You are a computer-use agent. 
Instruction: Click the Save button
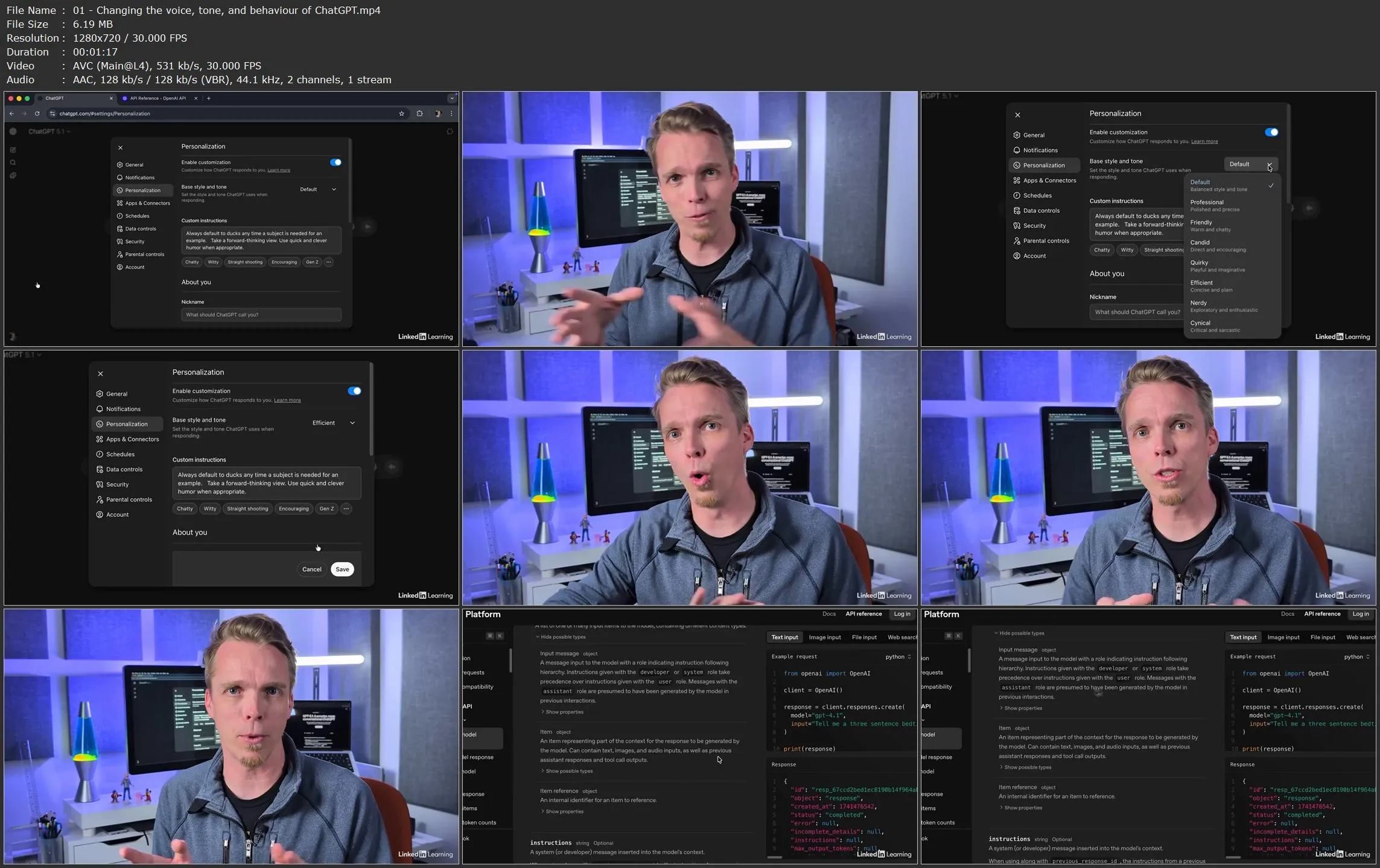(342, 569)
